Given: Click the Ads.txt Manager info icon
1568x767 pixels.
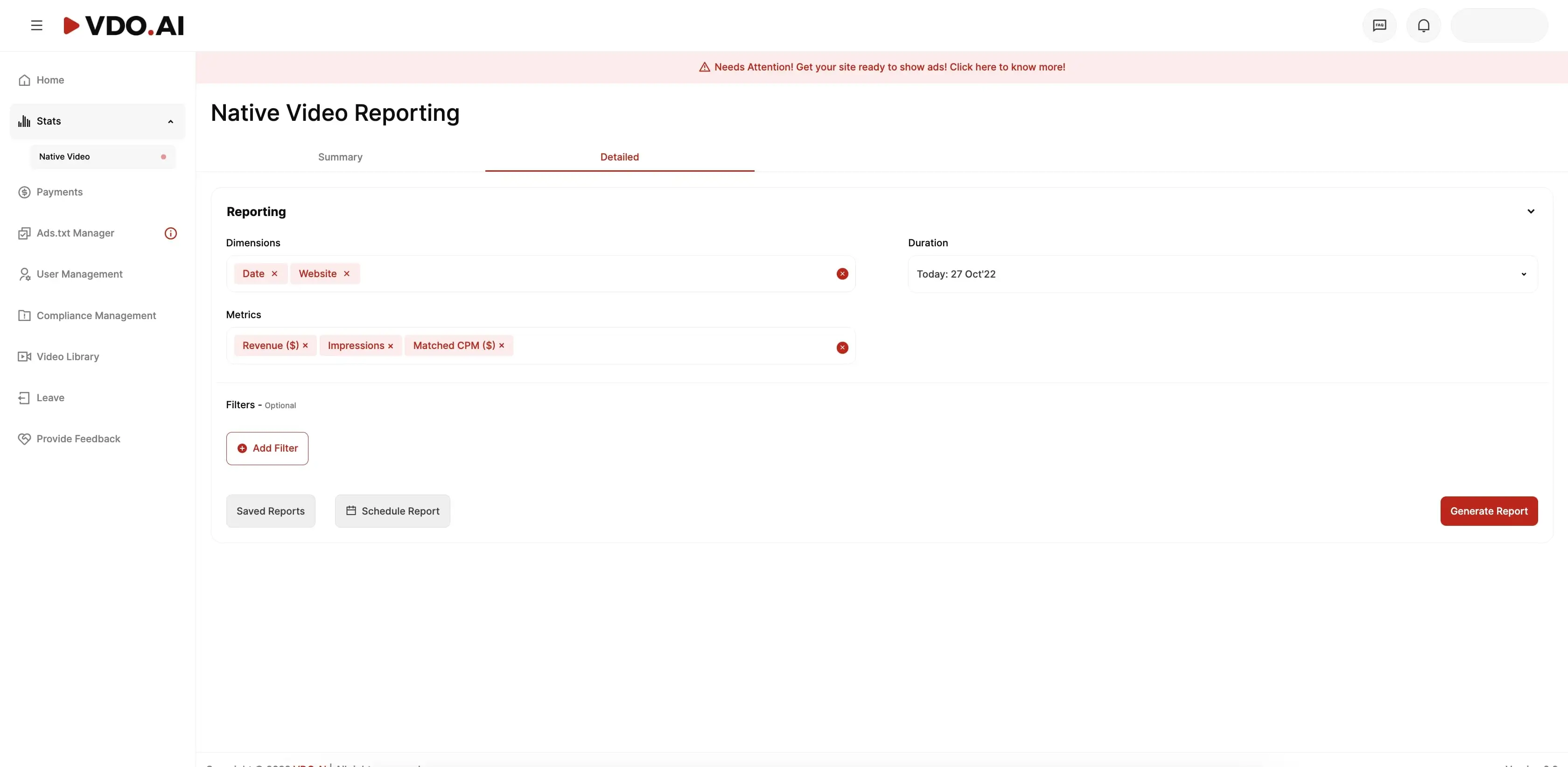Looking at the screenshot, I should click(170, 233).
